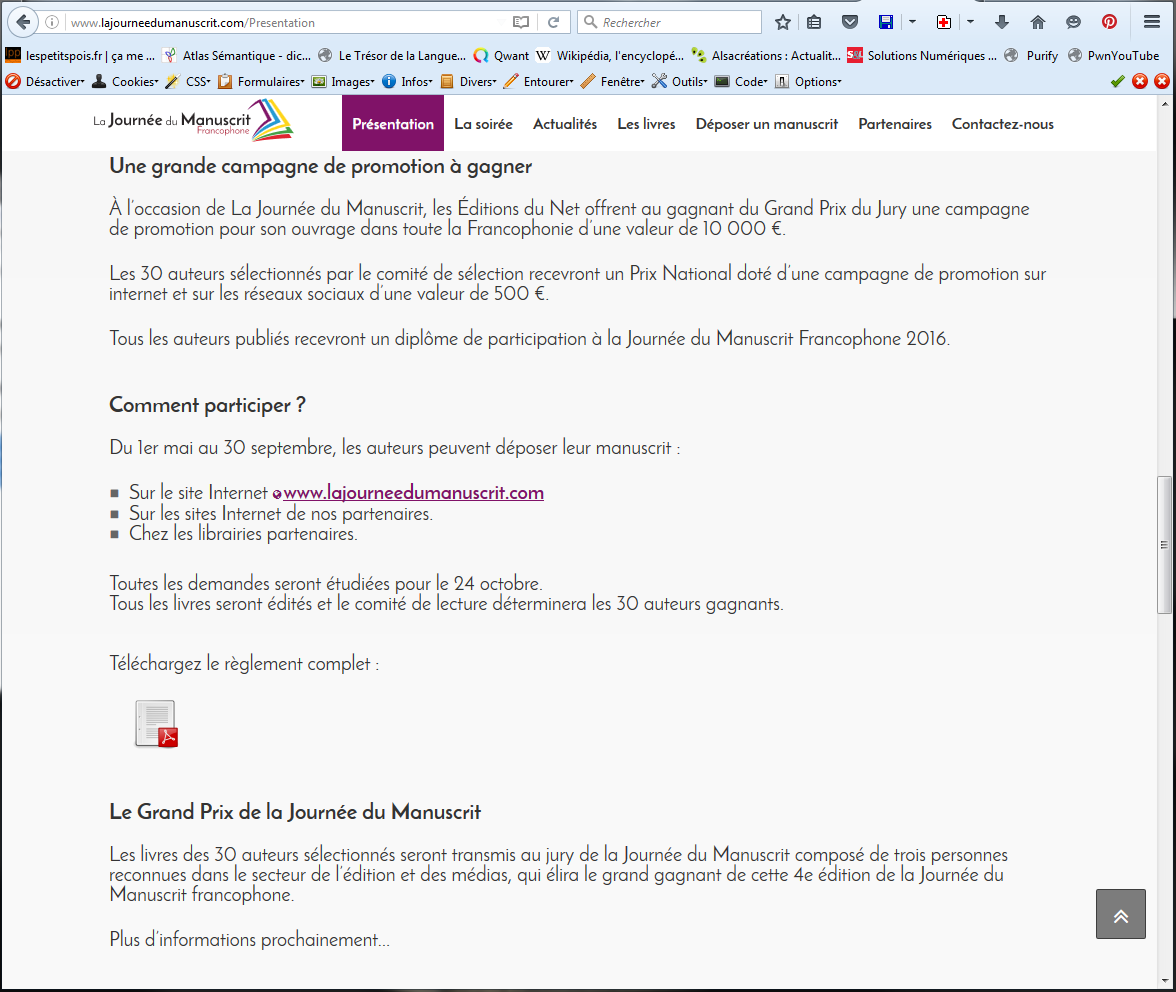The height and width of the screenshot is (992, 1176).
Task: Follow the www.lajourneedumanuscrit.com link
Action: pos(413,493)
